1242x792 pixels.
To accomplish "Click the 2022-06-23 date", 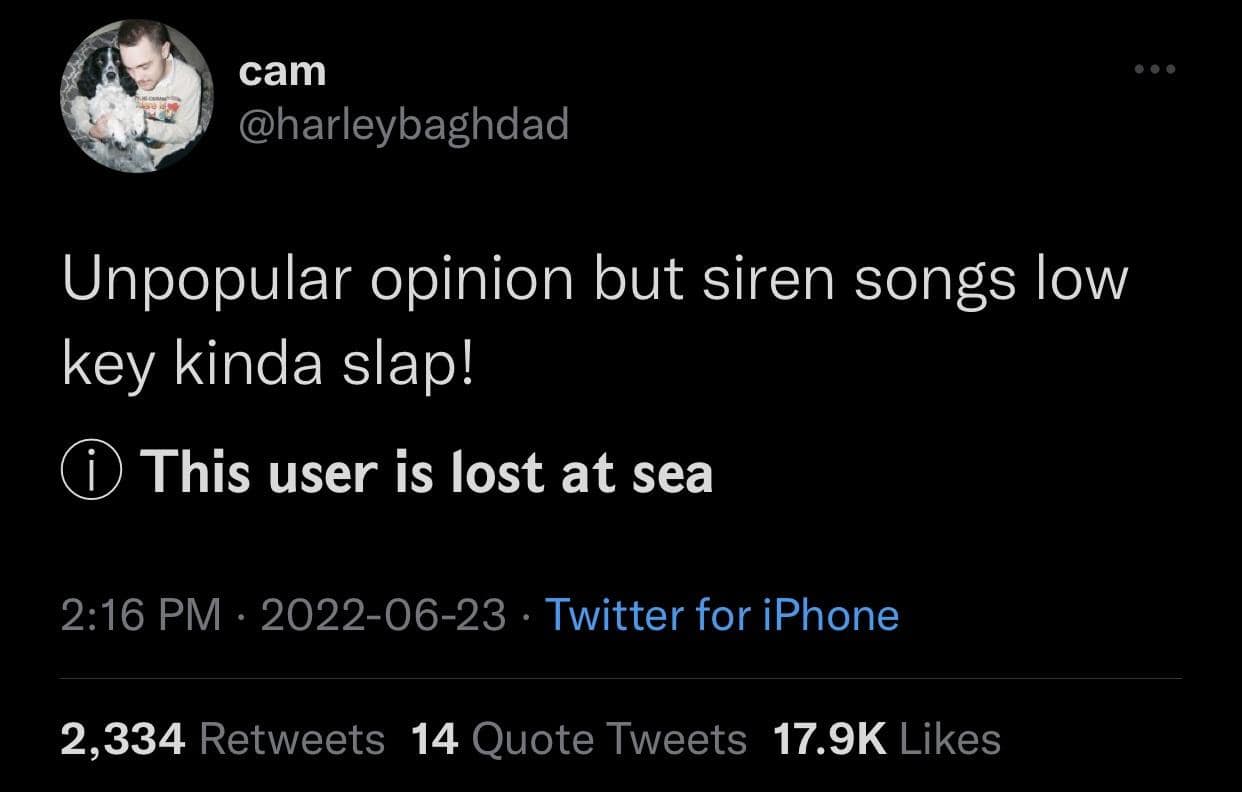I will (x=383, y=614).
